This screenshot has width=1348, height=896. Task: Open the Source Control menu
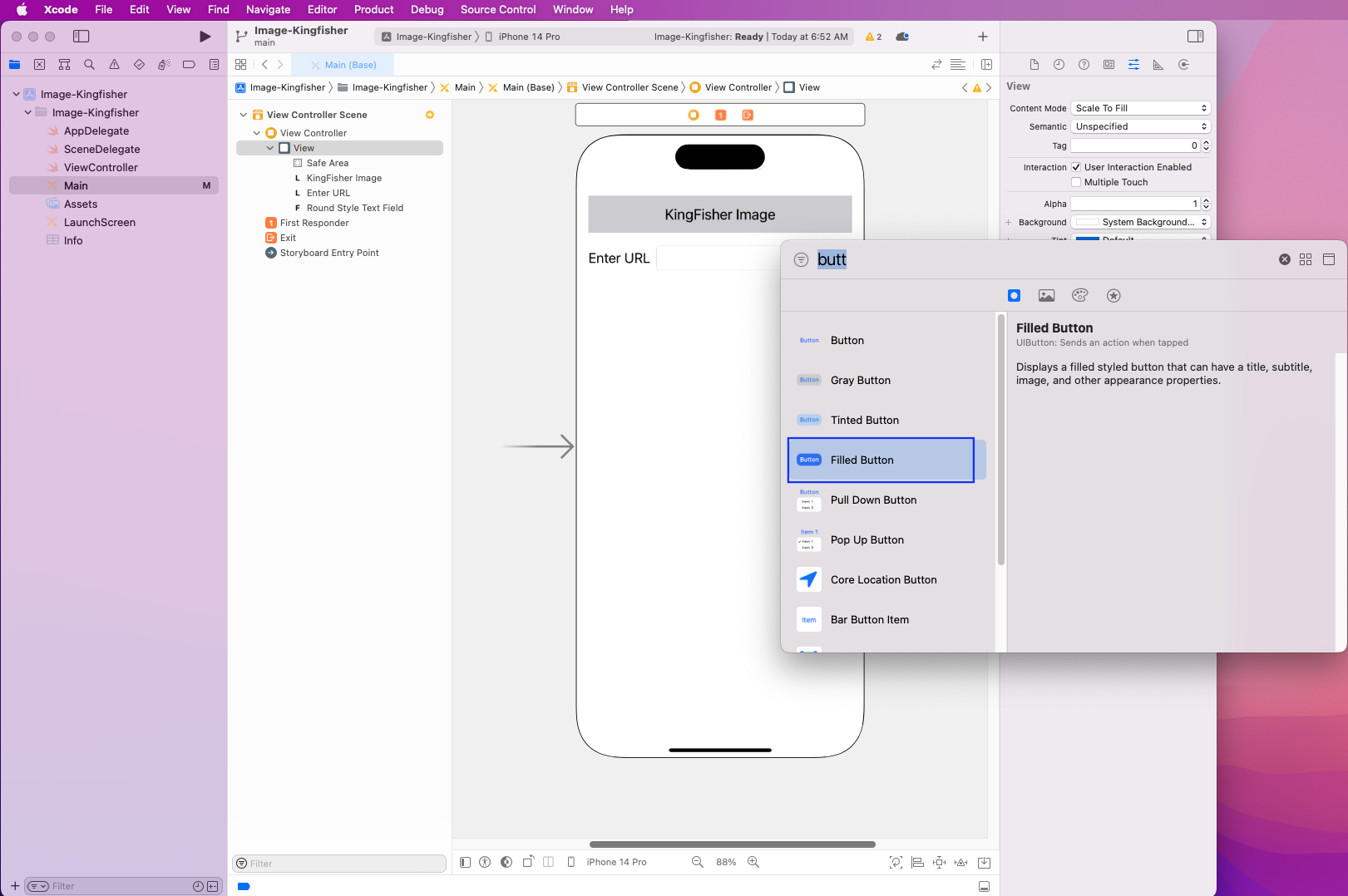coord(498,9)
